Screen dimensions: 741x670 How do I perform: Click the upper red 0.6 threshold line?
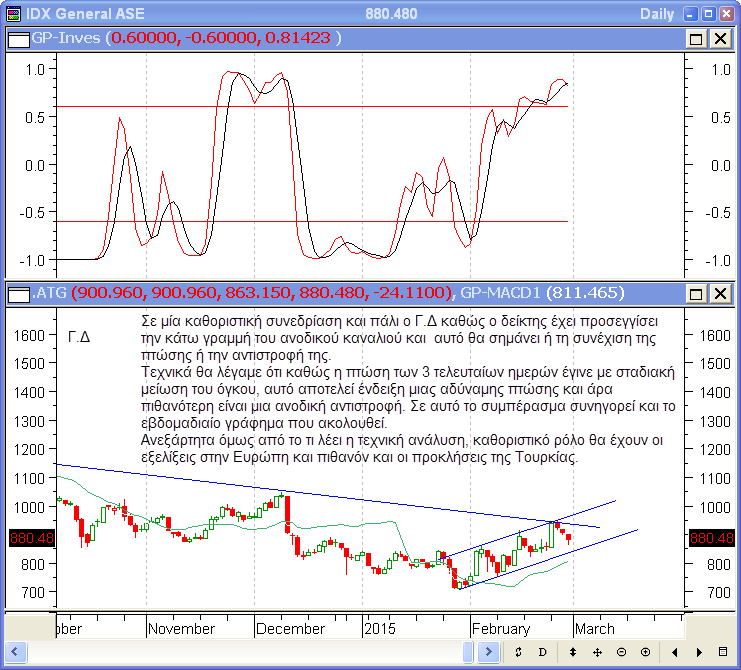click(x=312, y=107)
